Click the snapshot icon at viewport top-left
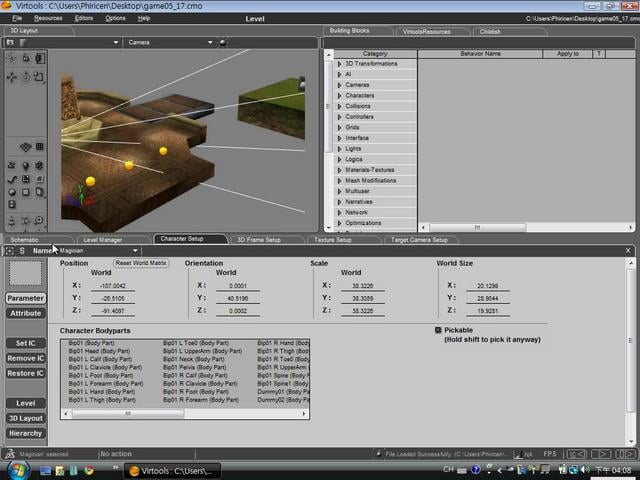The width and height of the screenshot is (640, 480). pyautogui.click(x=10, y=42)
